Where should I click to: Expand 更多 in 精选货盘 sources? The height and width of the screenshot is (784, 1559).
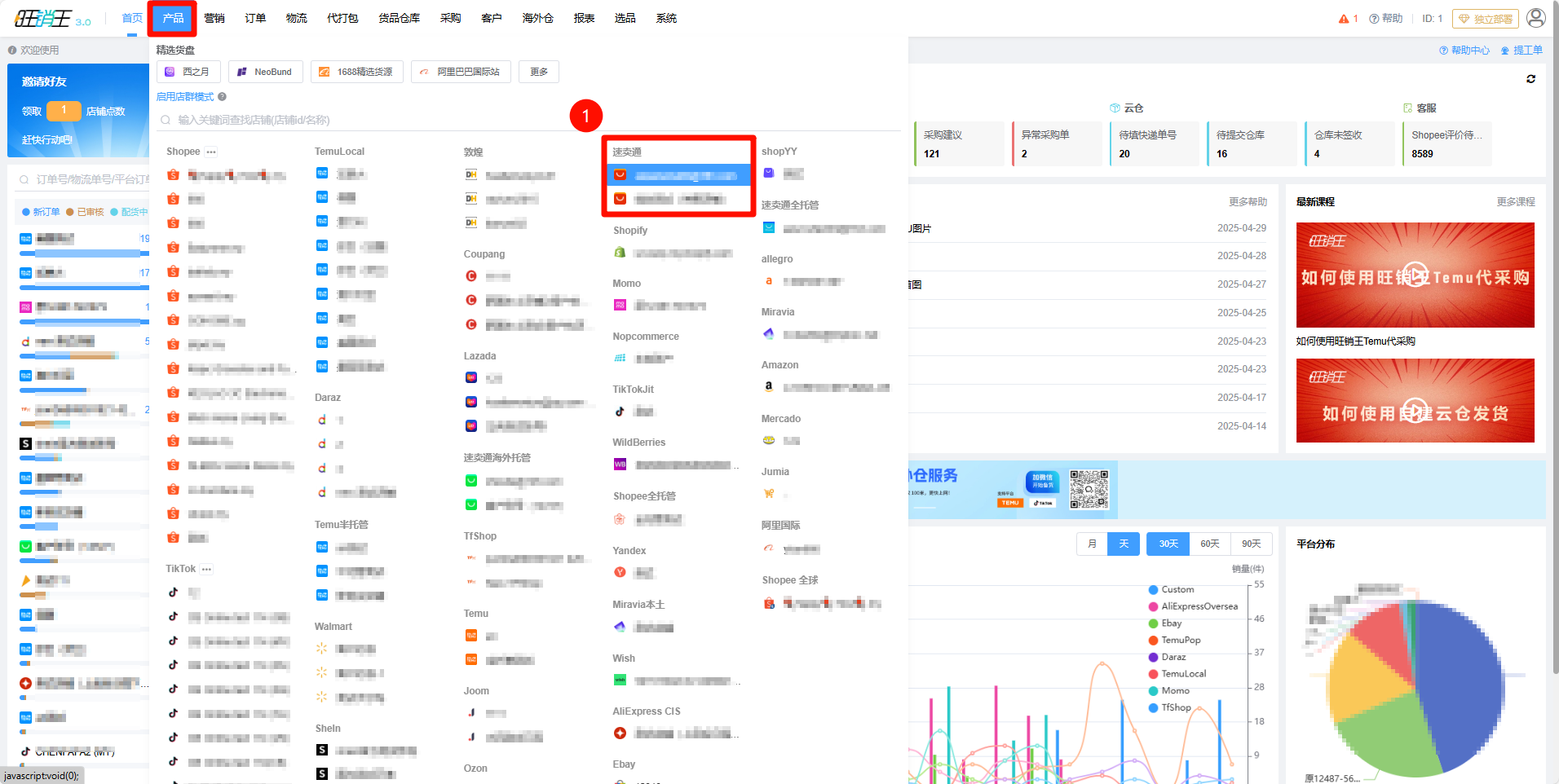(539, 72)
